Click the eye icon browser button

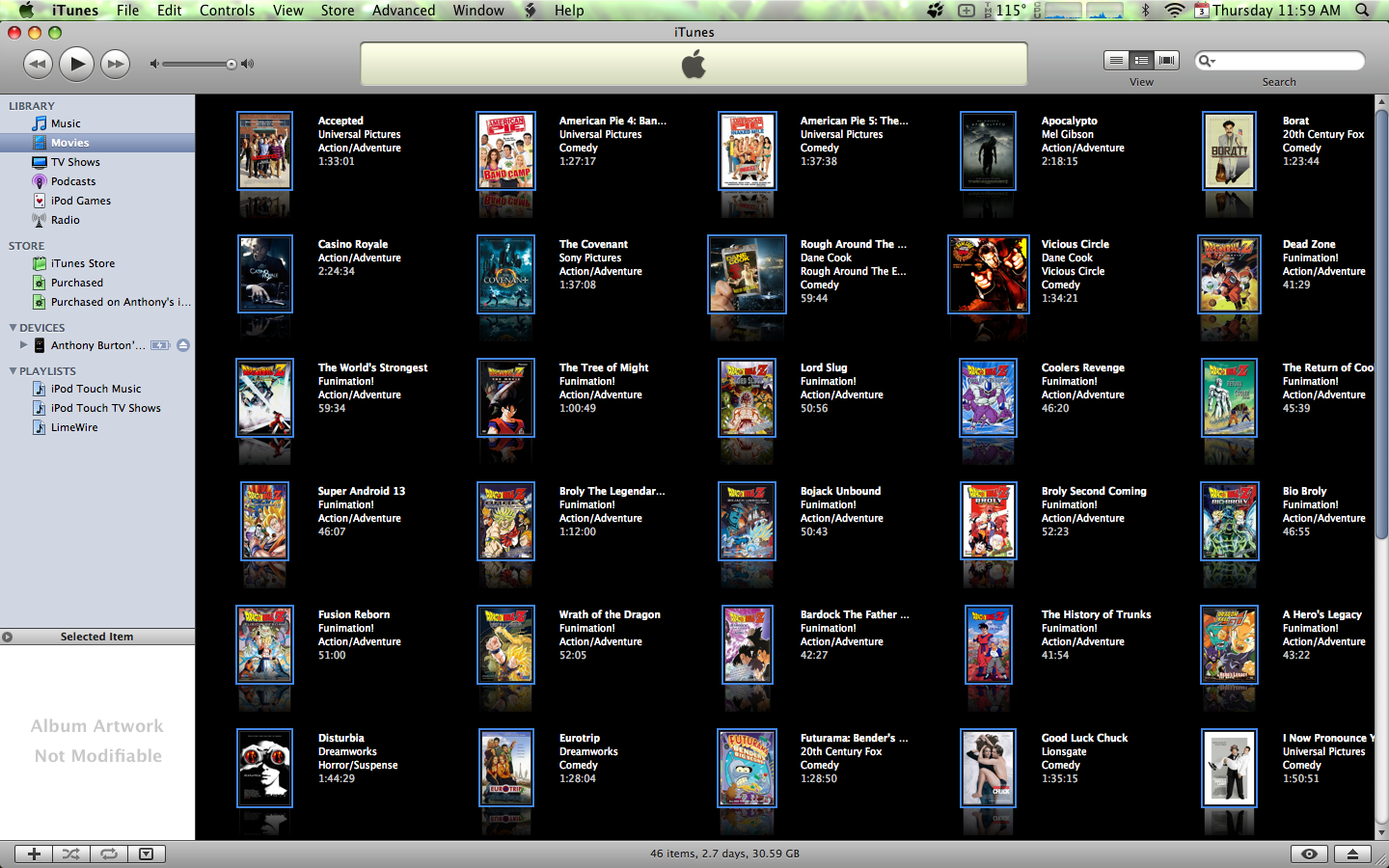1309,854
